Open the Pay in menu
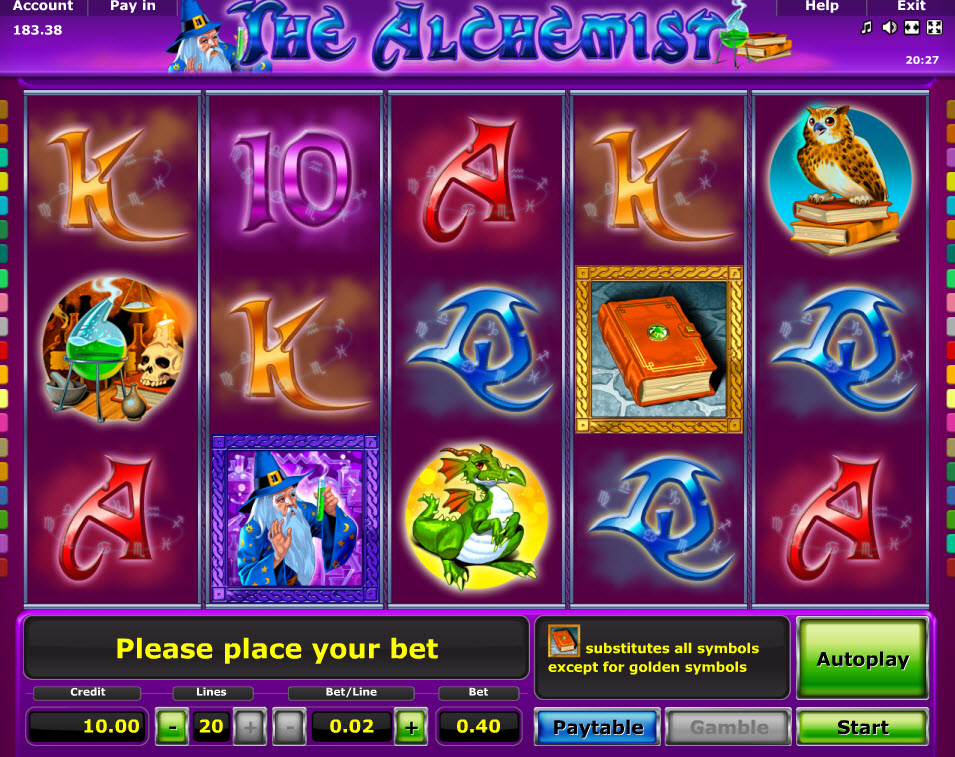Screen dimensions: 955x757 pyautogui.click(x=133, y=7)
